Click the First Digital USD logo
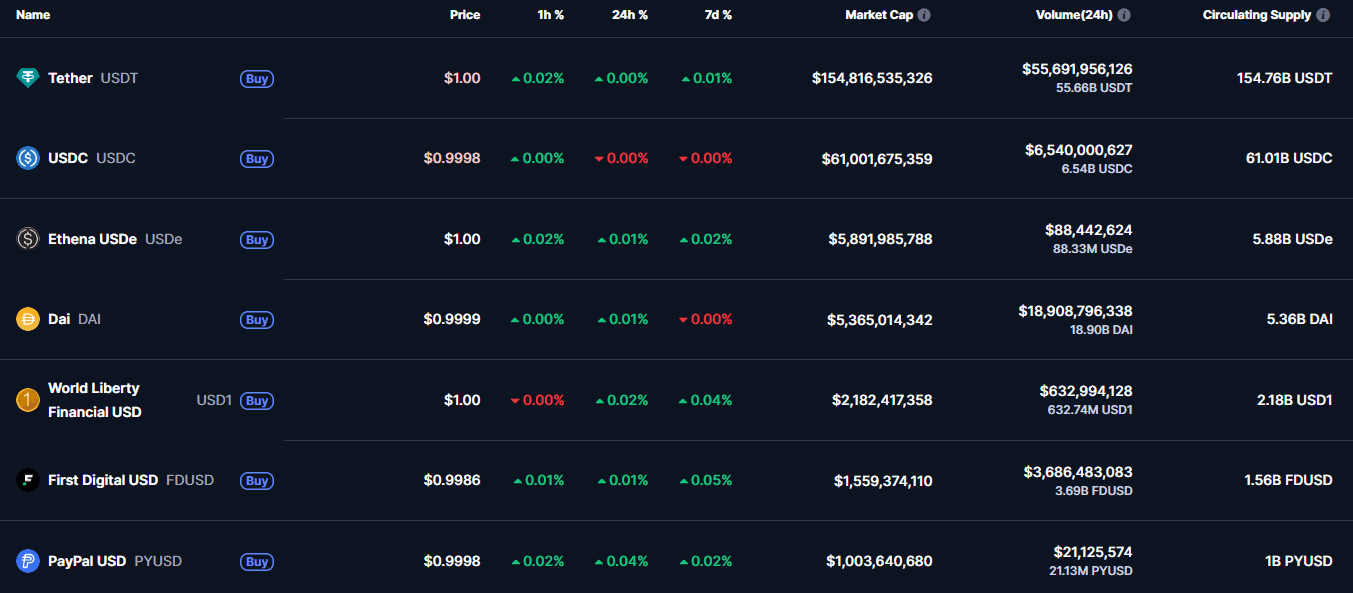The image size is (1353, 593). click(28, 480)
